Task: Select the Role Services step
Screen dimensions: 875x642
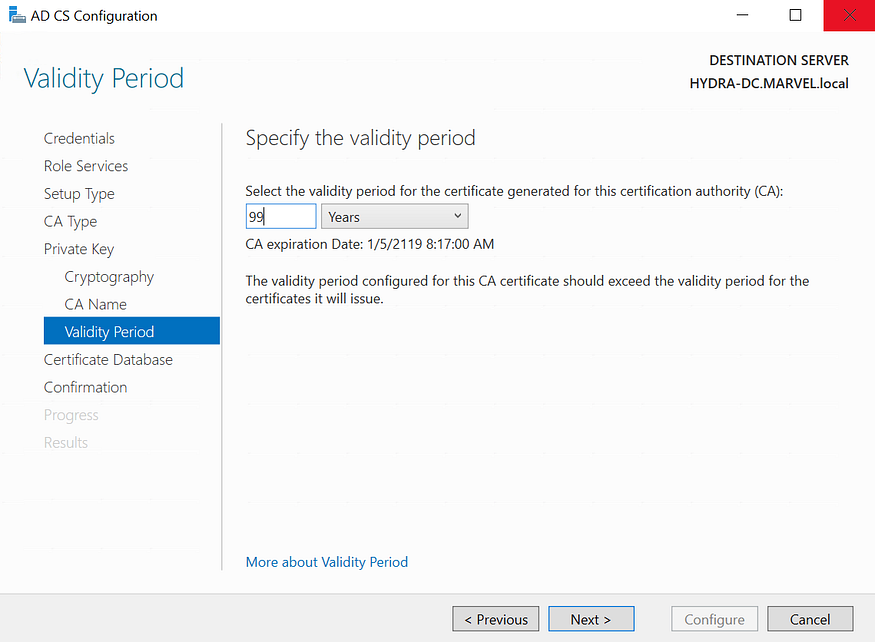Action: [85, 165]
